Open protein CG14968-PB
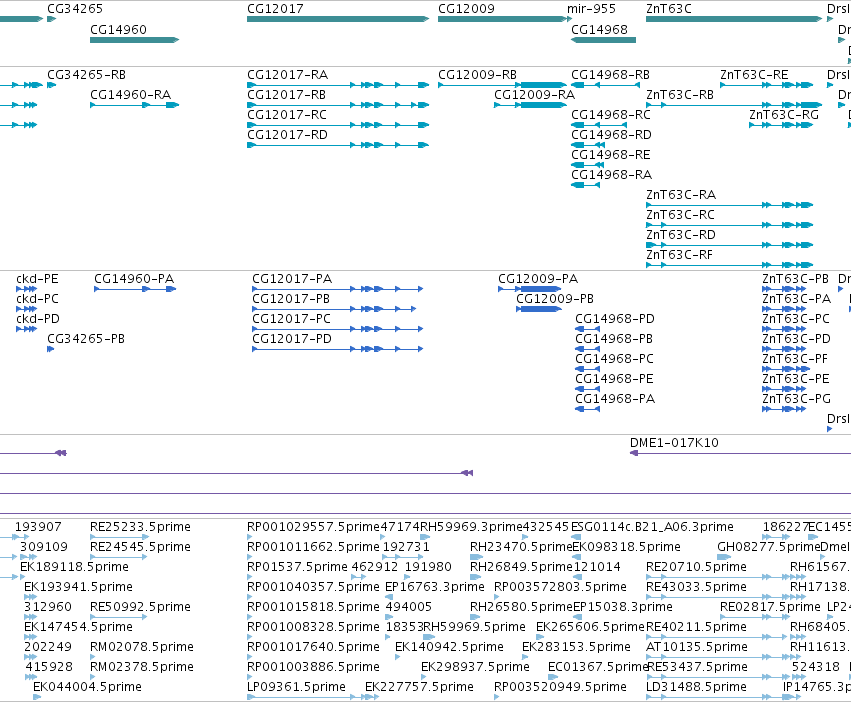Image resolution: width=851 pixels, height=702 pixels. pyautogui.click(x=614, y=339)
